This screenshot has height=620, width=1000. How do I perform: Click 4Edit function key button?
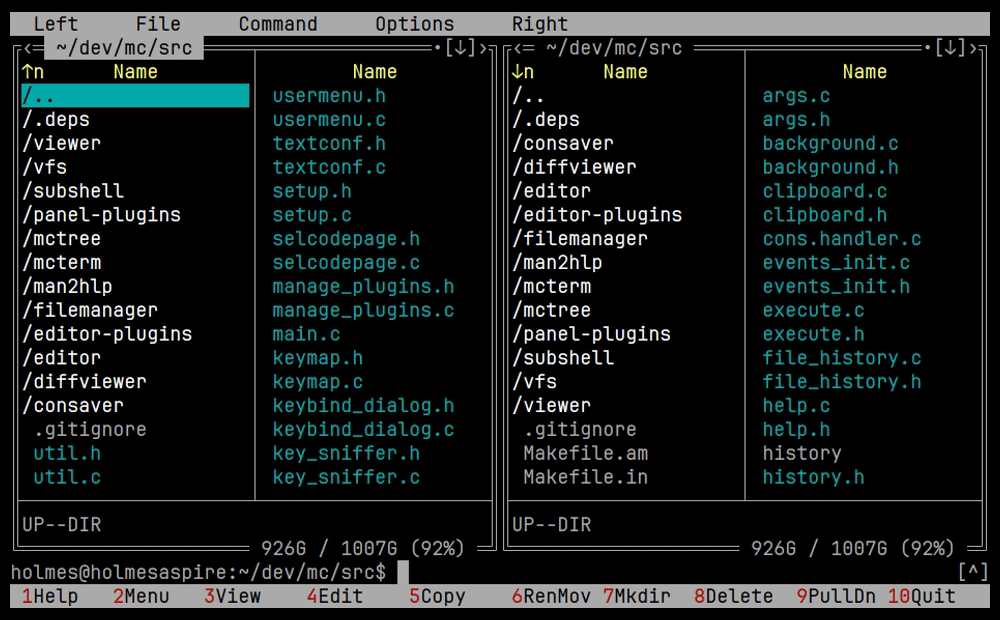335,596
